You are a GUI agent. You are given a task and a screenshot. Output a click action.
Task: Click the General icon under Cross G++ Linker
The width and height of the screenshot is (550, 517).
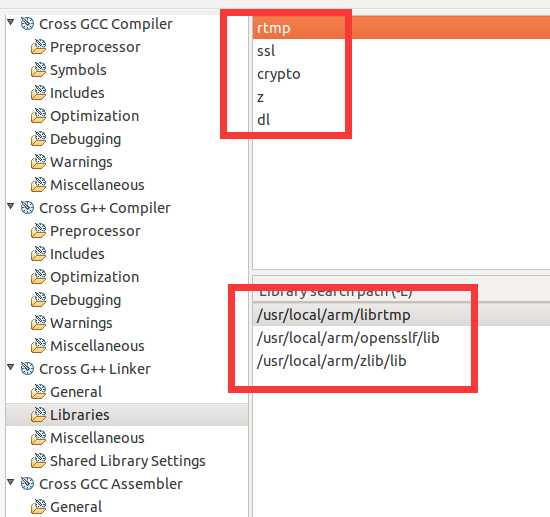[38, 392]
